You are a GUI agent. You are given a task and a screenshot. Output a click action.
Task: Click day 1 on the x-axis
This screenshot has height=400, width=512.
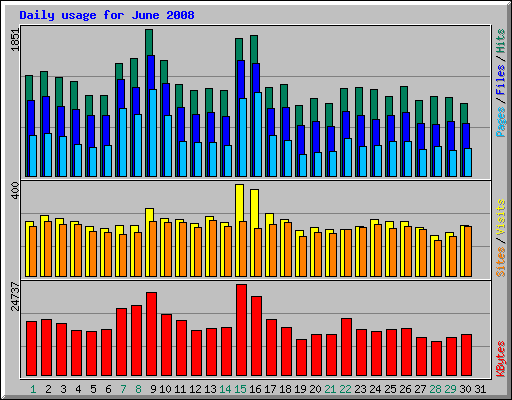click(33, 389)
